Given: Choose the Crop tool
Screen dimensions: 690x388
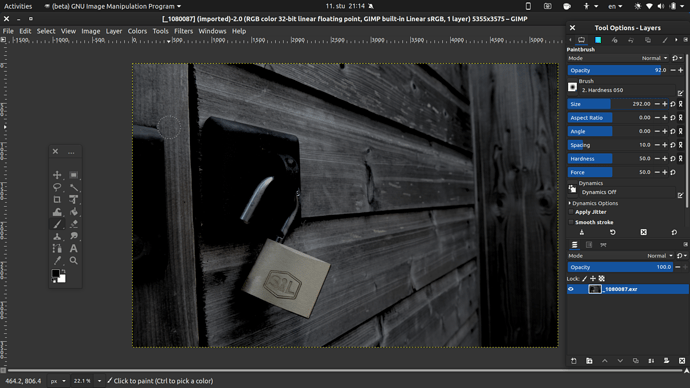Looking at the screenshot, I should pyautogui.click(x=57, y=199).
